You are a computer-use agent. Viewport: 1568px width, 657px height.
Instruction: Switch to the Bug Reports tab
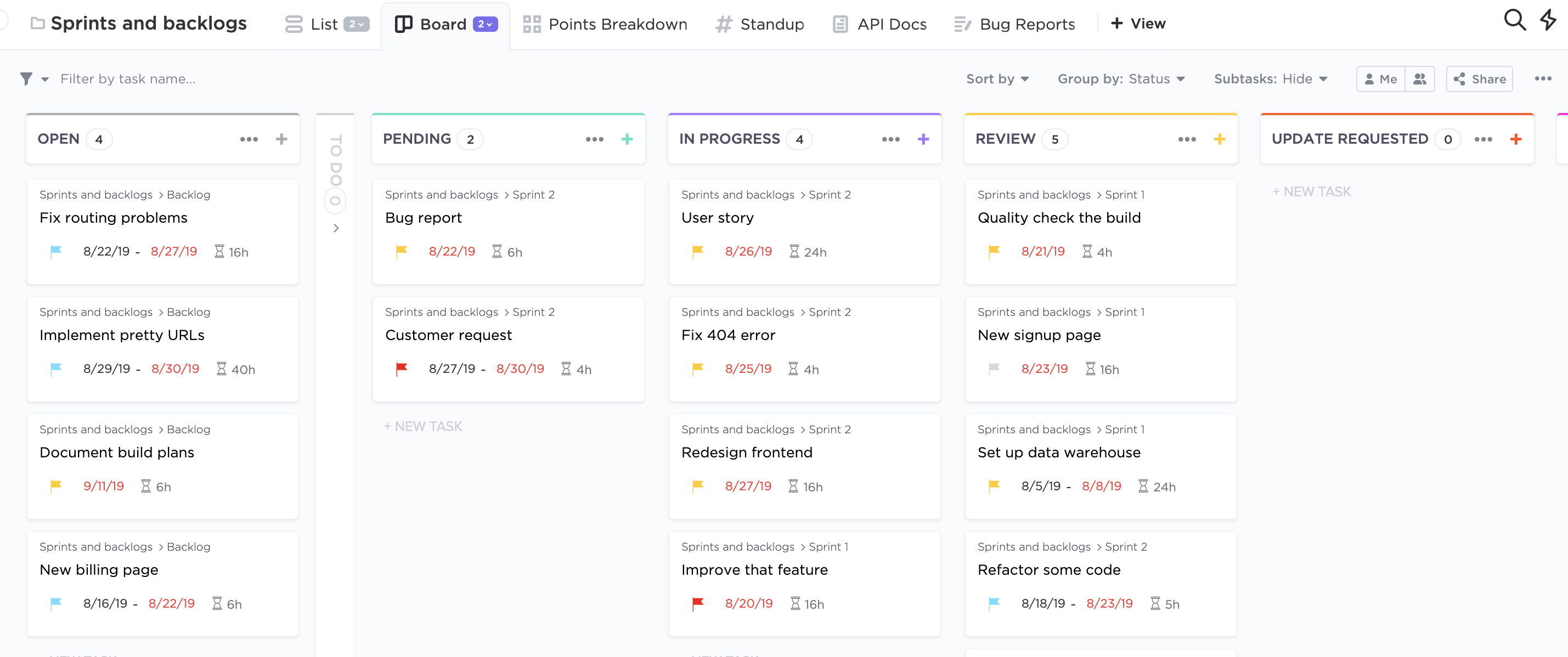[x=1014, y=24]
